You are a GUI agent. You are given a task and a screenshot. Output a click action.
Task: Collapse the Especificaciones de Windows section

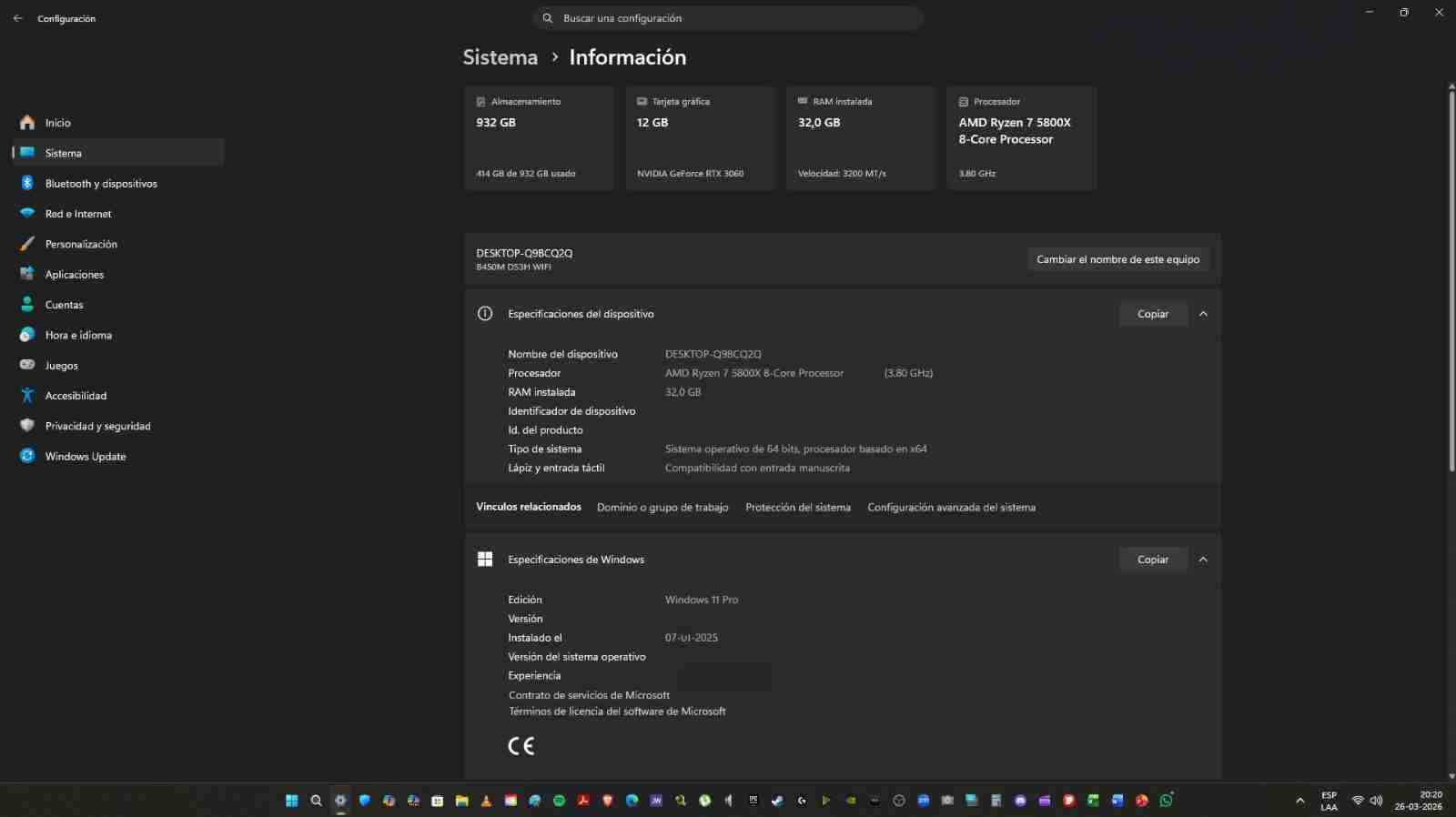(x=1203, y=560)
